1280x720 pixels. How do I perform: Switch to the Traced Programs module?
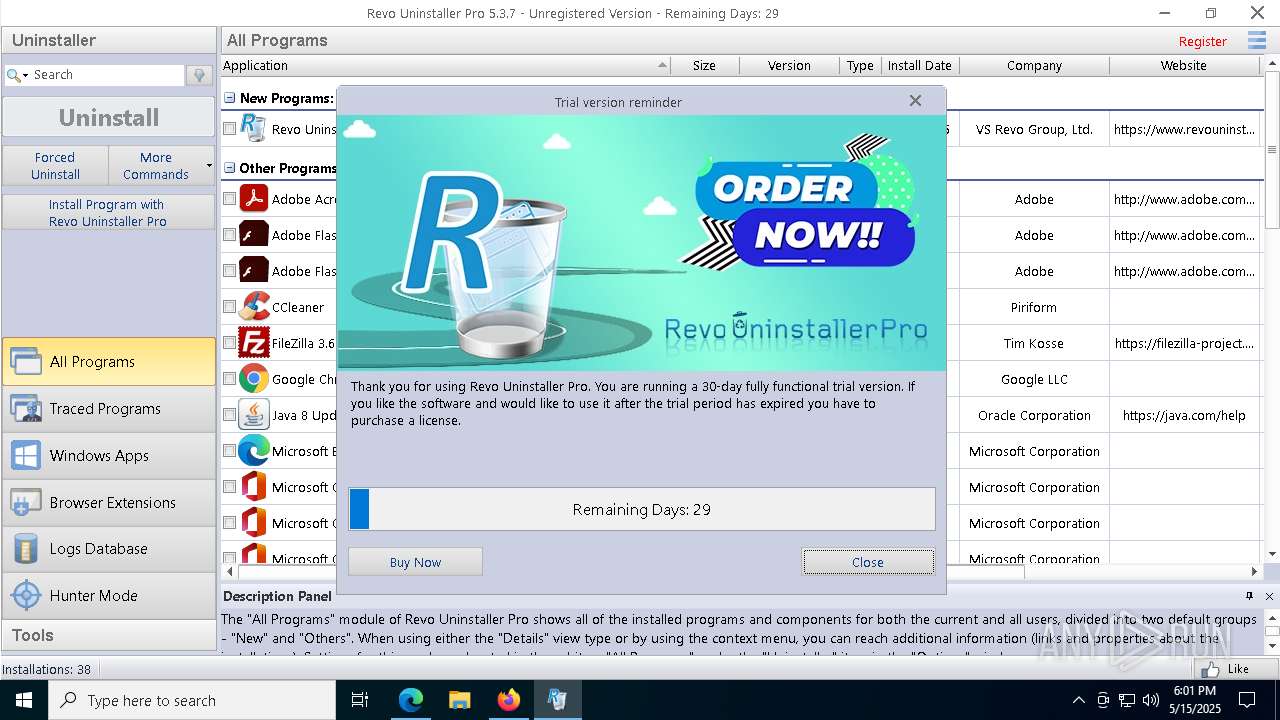[109, 409]
